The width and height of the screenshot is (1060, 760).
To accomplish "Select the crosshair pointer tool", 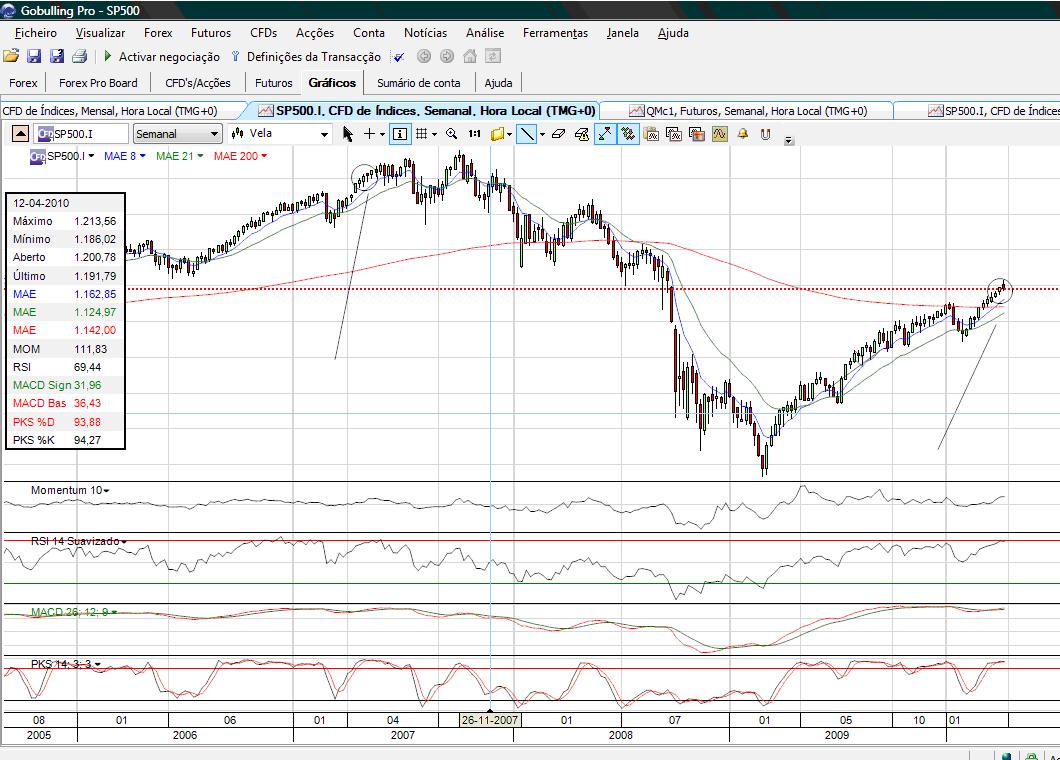I will 370,133.
